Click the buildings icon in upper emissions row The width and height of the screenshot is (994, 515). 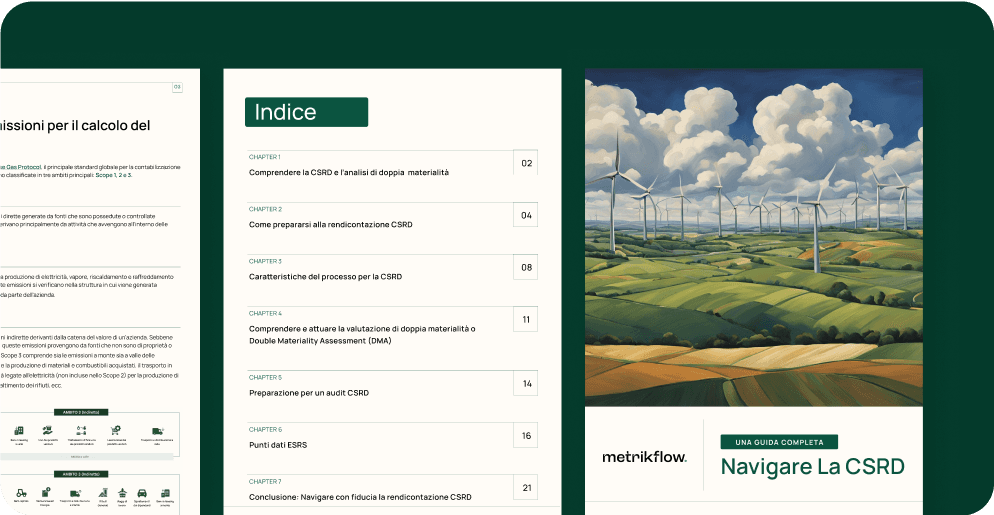click(x=19, y=431)
